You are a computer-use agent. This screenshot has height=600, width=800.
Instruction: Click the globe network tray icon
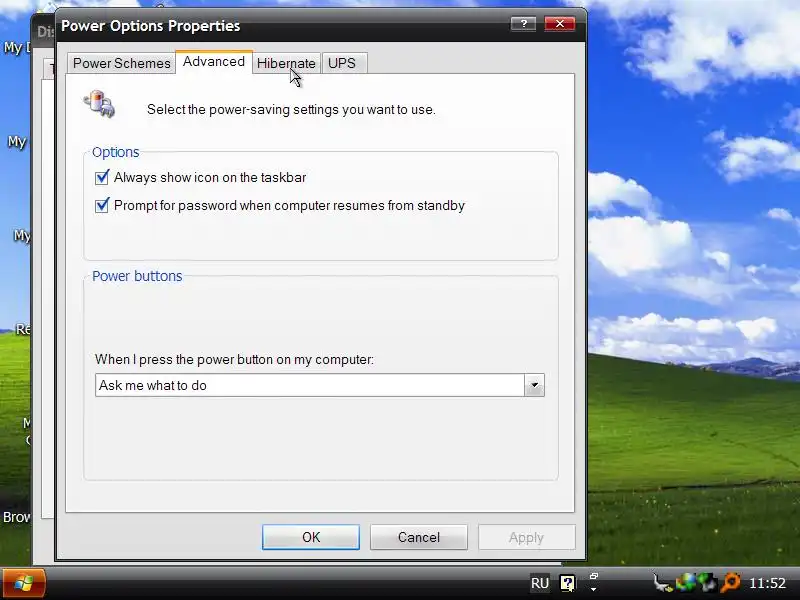(x=686, y=583)
